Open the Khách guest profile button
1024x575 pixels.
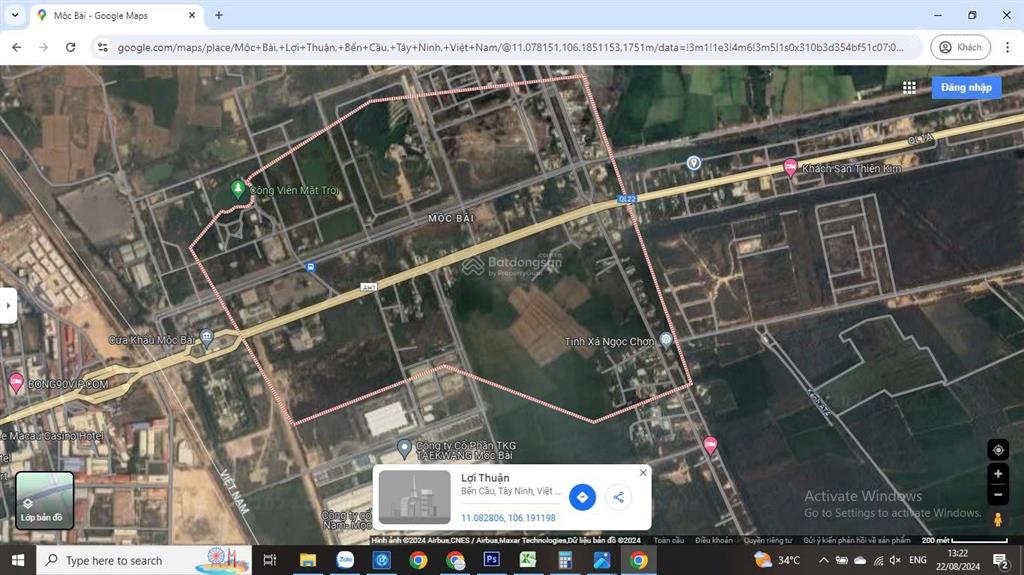click(x=961, y=47)
